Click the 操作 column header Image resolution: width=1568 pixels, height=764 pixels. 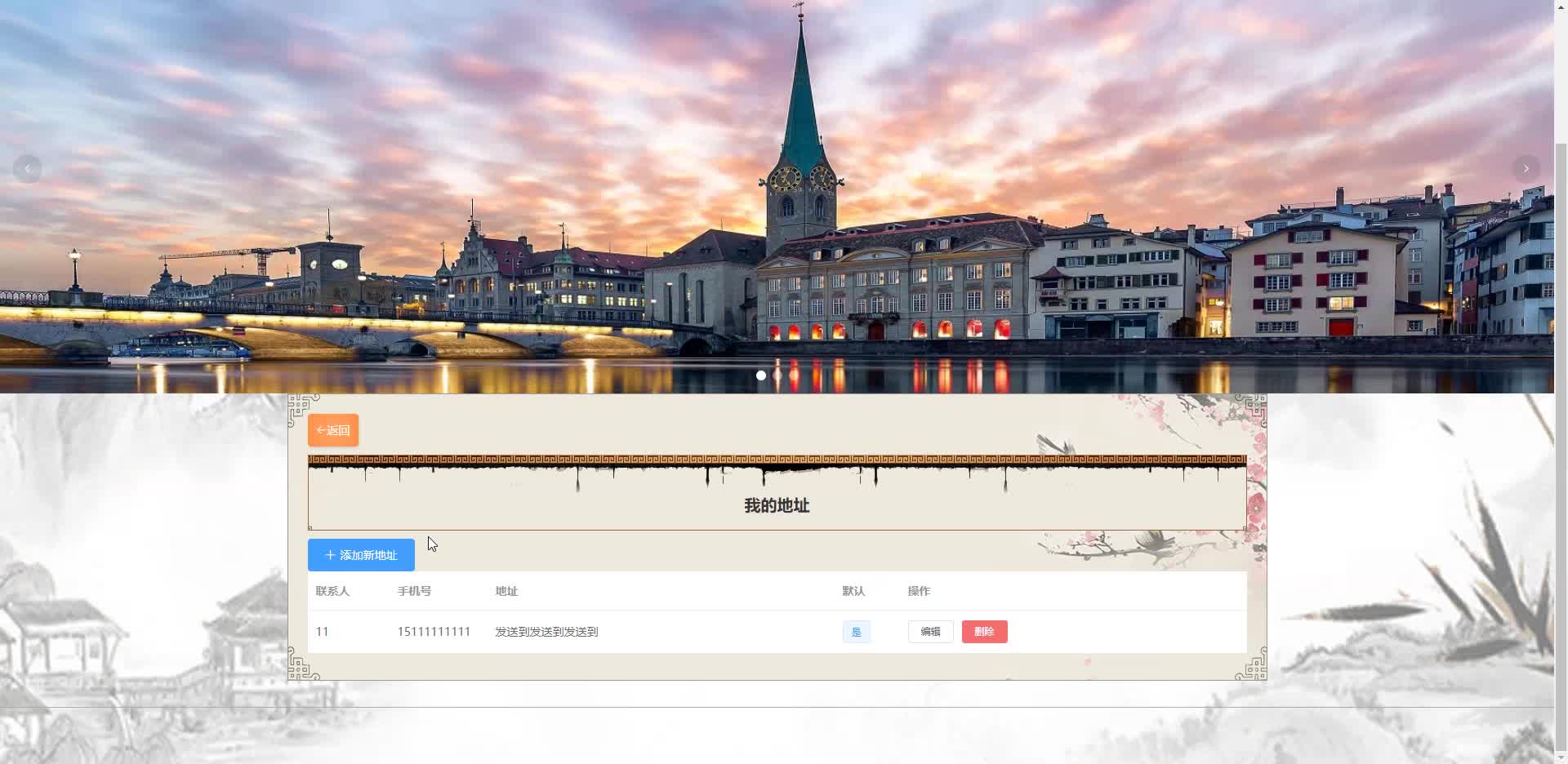pyautogui.click(x=919, y=591)
